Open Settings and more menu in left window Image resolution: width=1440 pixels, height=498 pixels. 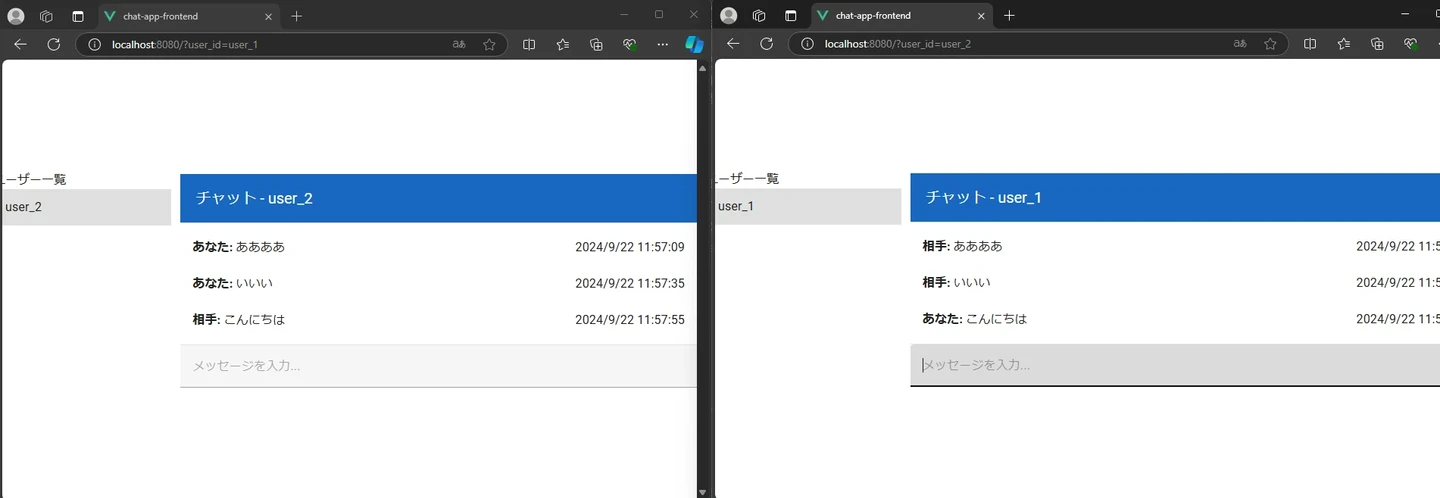click(663, 44)
